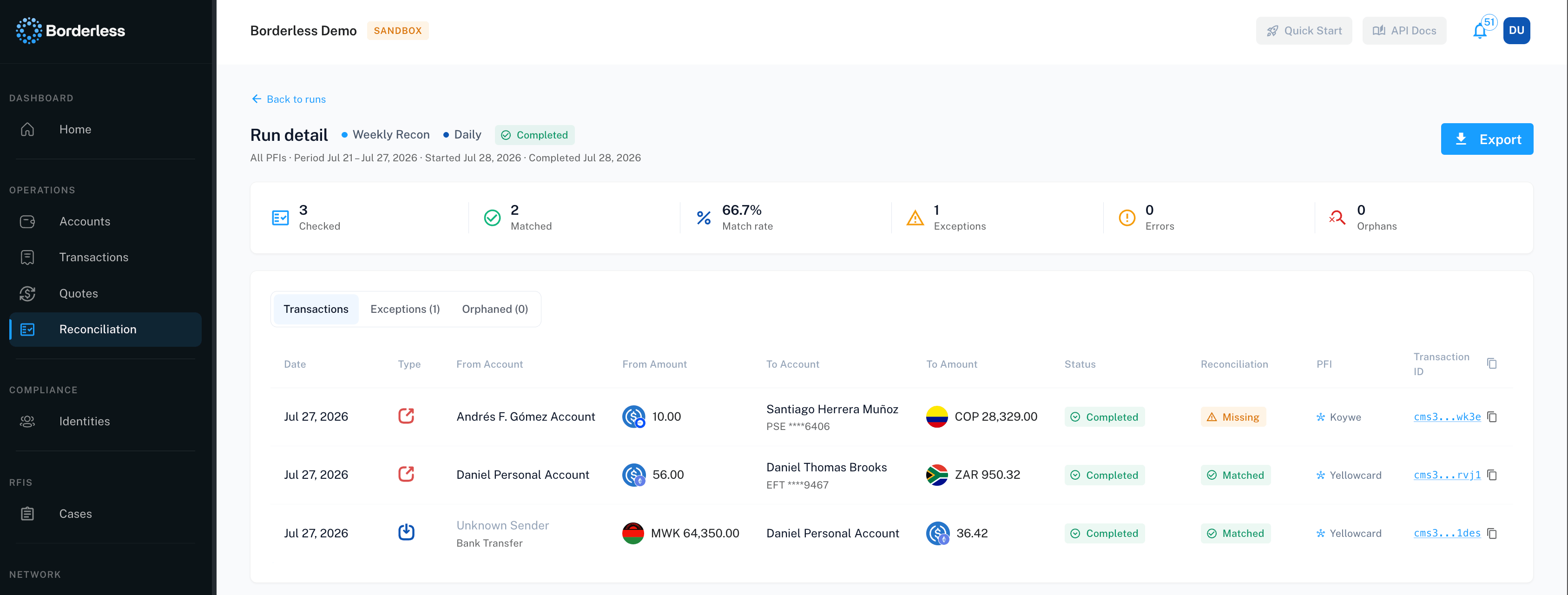Copy transaction ID cms3...1des
This screenshot has height=595, width=1568.
point(1492,534)
